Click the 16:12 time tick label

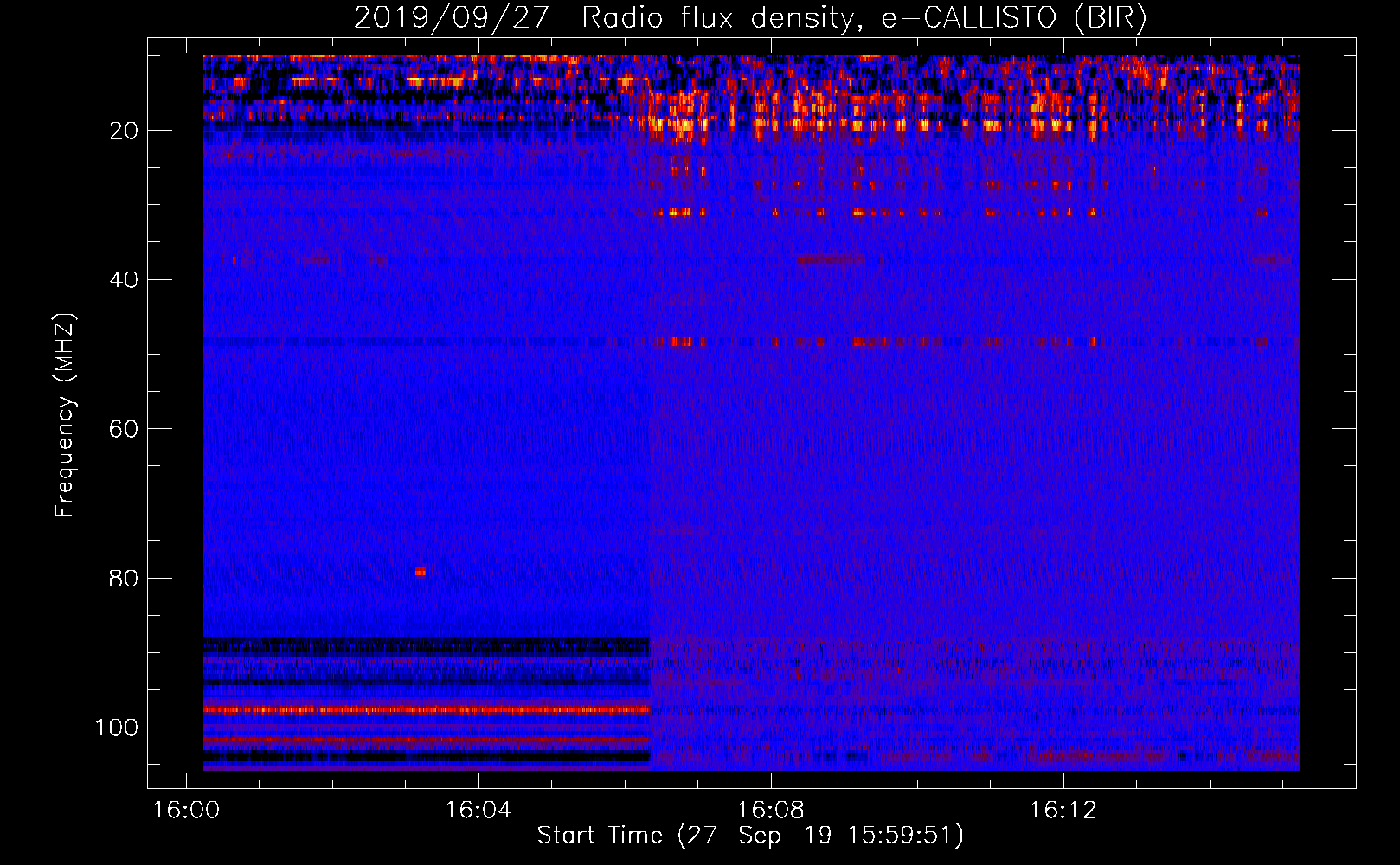click(x=1063, y=811)
